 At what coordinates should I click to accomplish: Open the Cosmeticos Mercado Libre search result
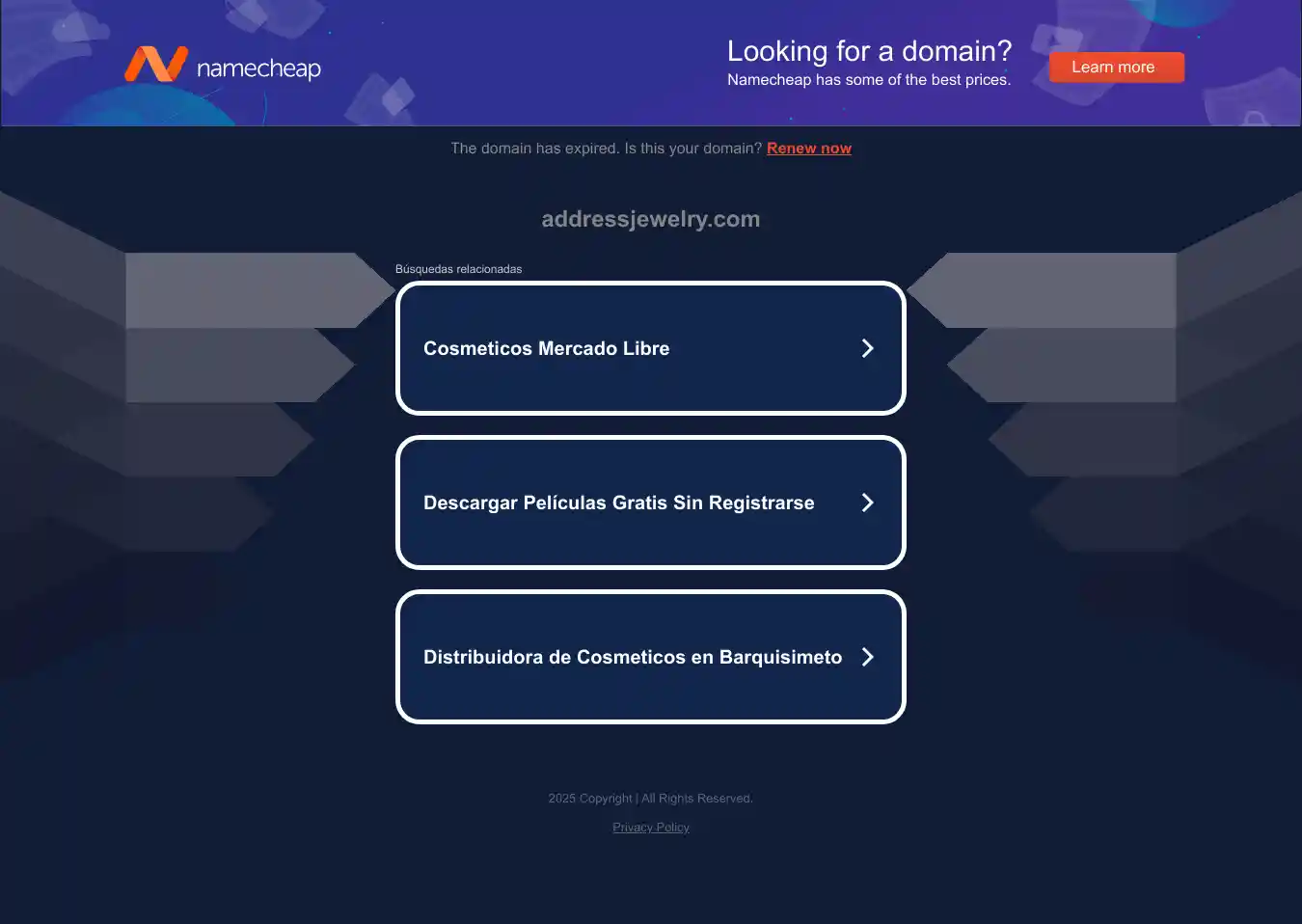[x=546, y=348]
